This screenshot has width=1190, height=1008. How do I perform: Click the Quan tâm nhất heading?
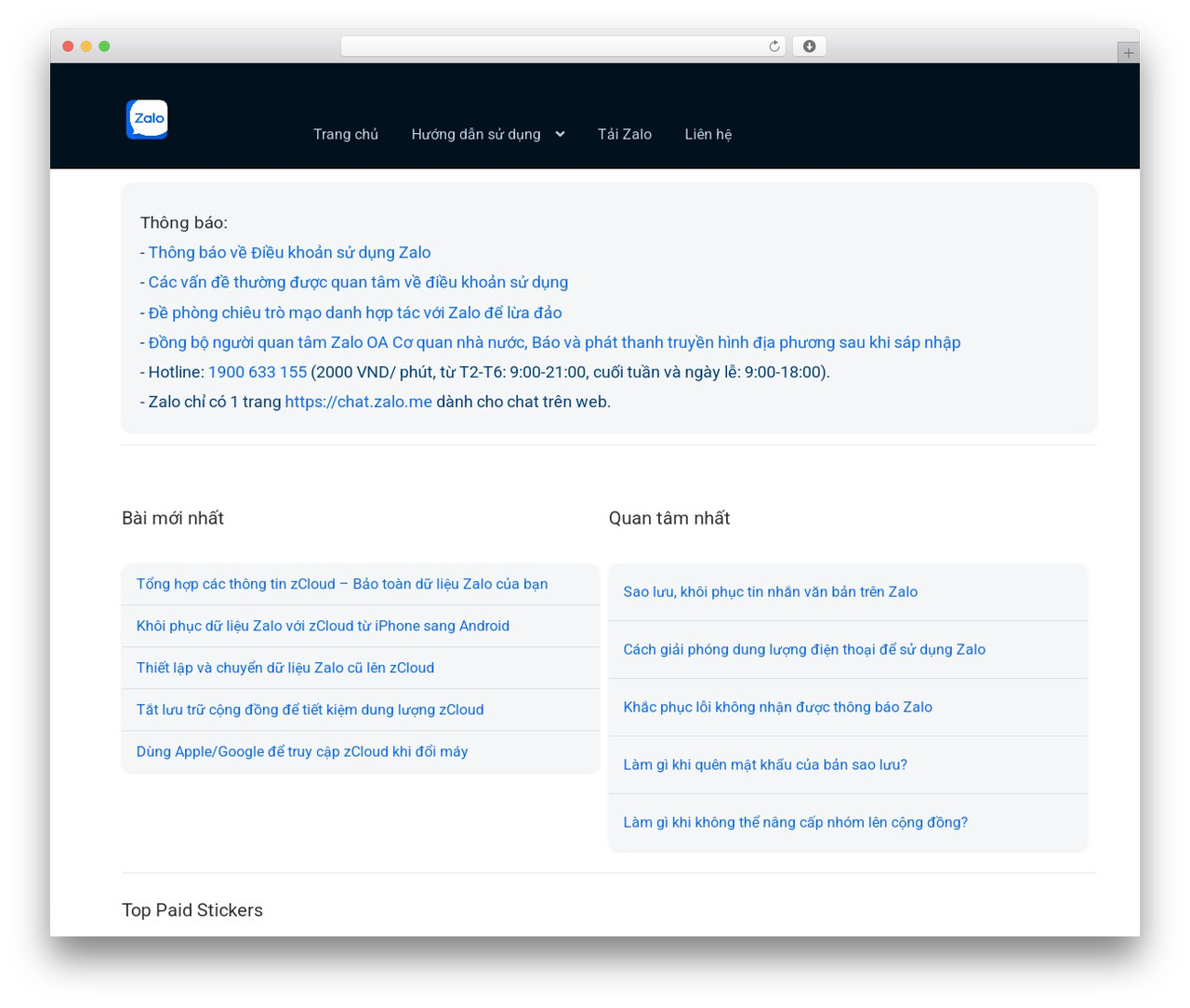pos(669,518)
